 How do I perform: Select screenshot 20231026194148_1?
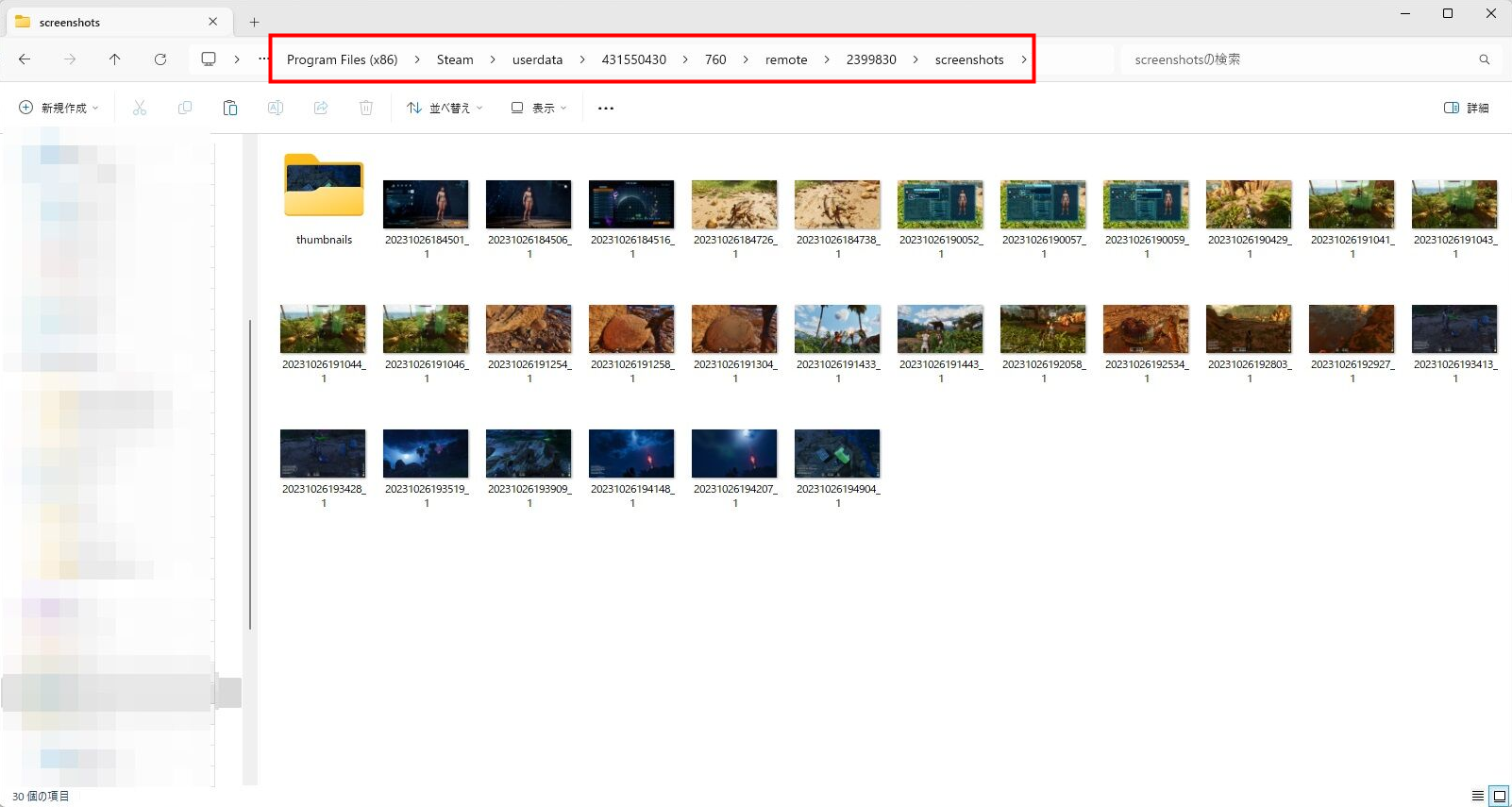pyautogui.click(x=631, y=468)
